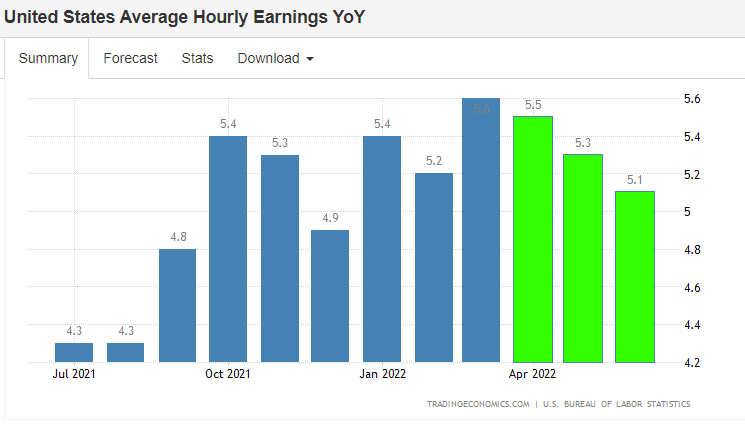Click the blue 5.2 bar

click(433, 267)
